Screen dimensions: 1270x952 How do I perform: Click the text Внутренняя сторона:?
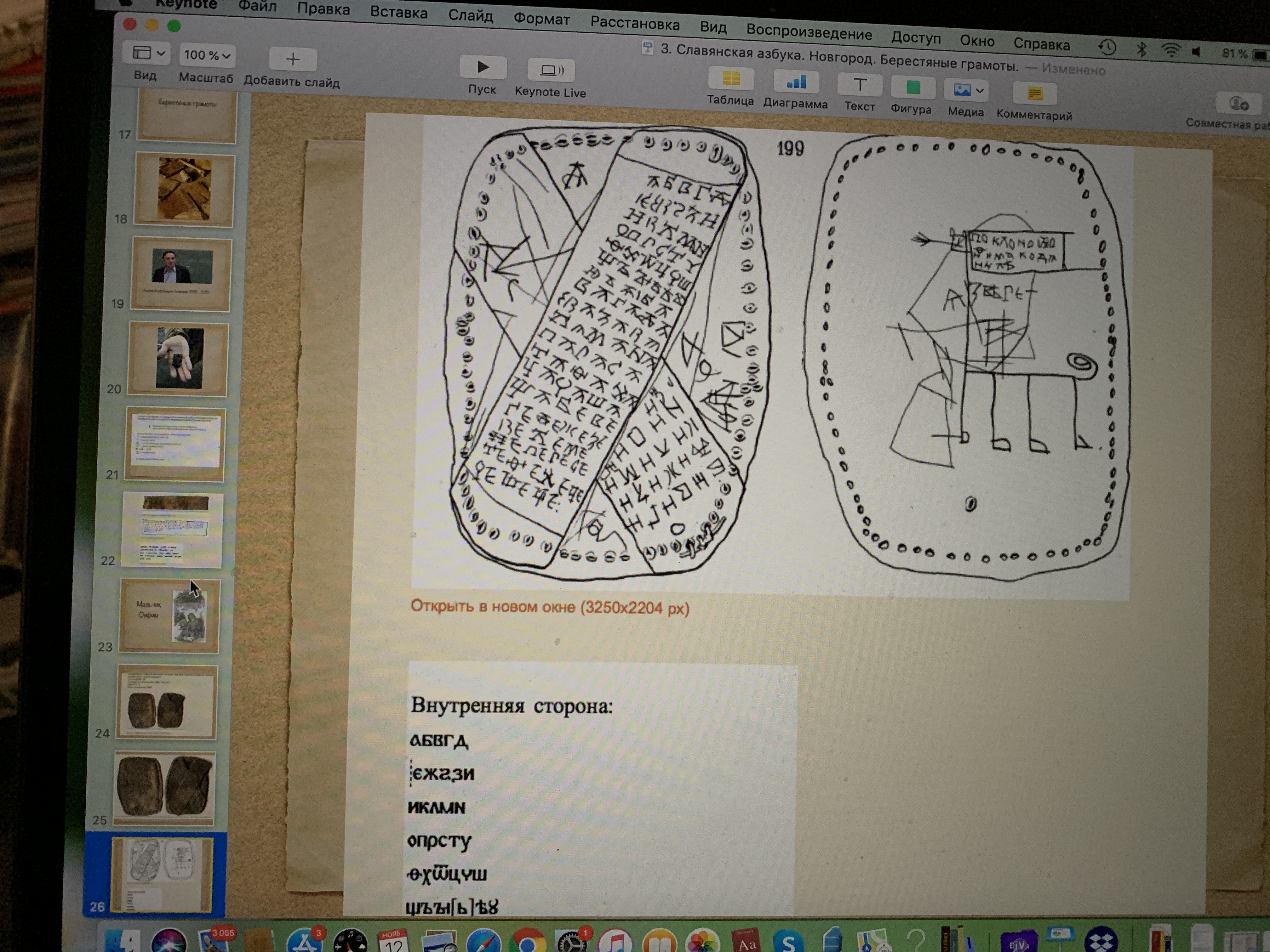[x=512, y=705]
